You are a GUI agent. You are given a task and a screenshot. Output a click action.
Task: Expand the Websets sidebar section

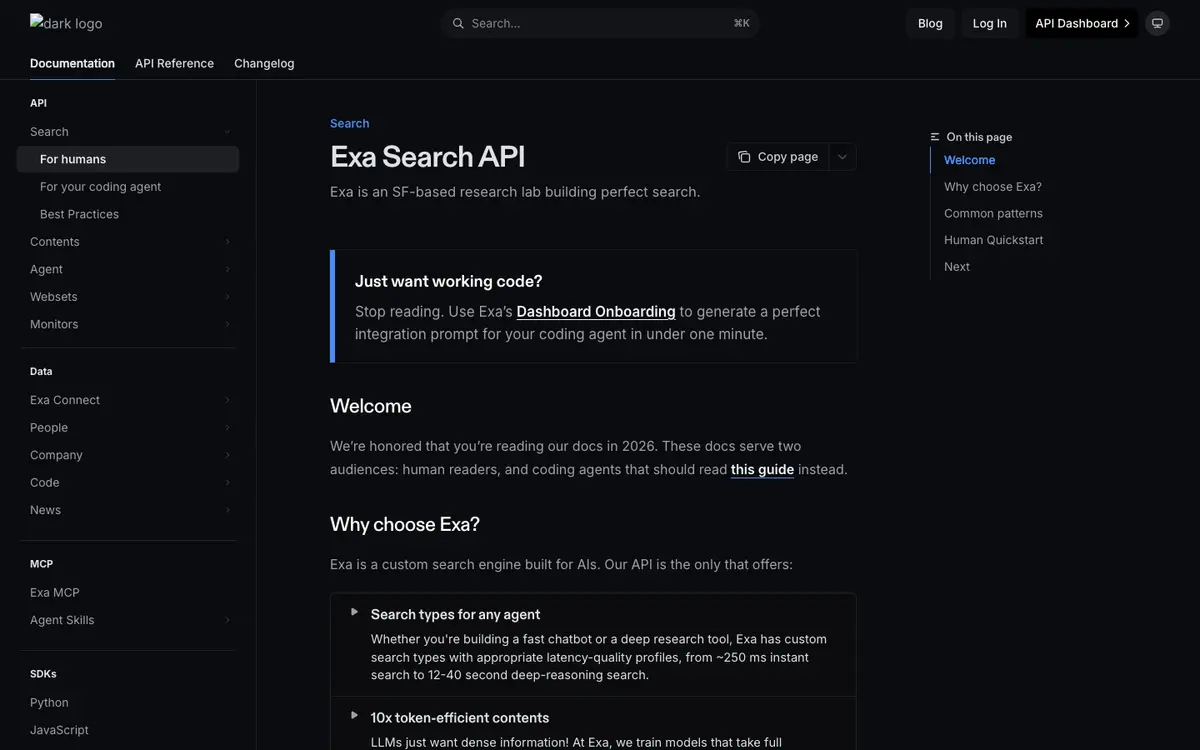click(x=227, y=297)
